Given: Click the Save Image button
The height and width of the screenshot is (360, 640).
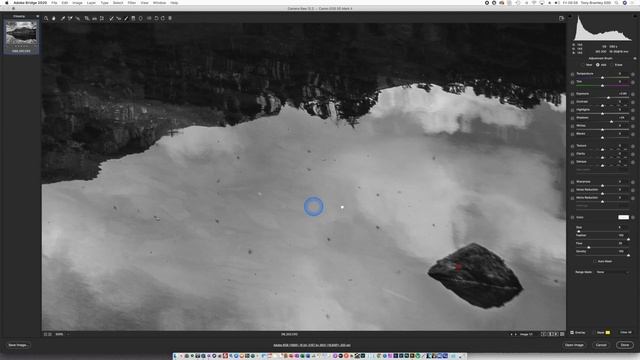Looking at the screenshot, I should (18, 345).
